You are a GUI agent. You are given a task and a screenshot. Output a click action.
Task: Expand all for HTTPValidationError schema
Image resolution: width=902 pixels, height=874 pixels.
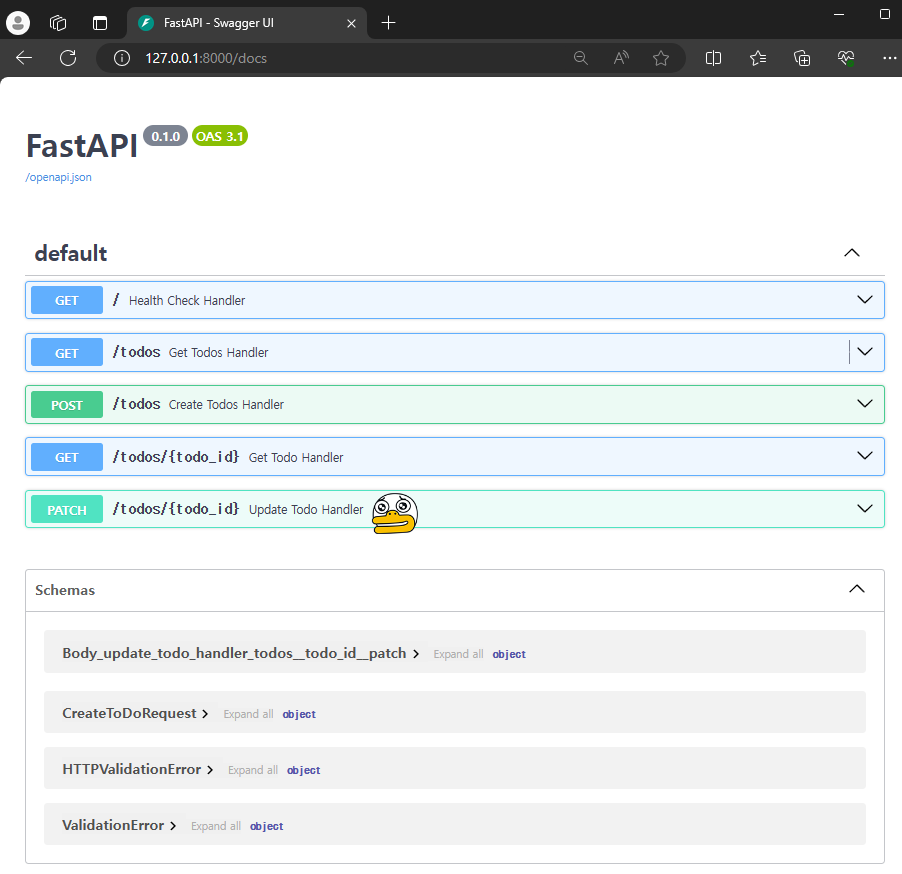[x=253, y=770]
